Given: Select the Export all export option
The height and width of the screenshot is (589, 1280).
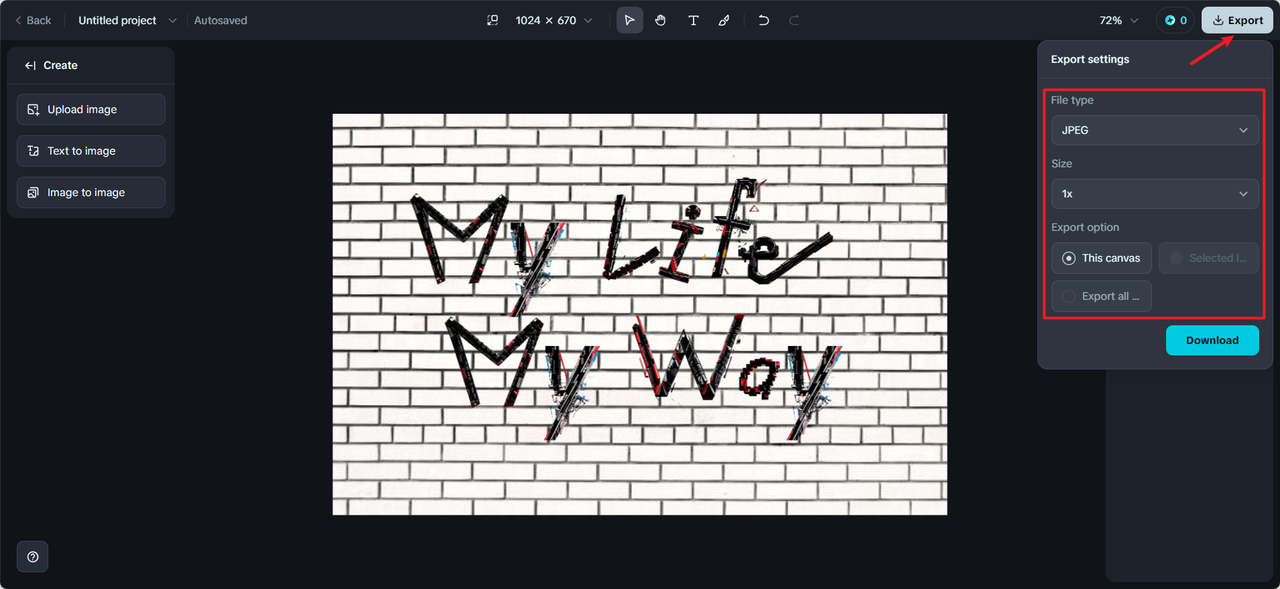Looking at the screenshot, I should 1101,296.
